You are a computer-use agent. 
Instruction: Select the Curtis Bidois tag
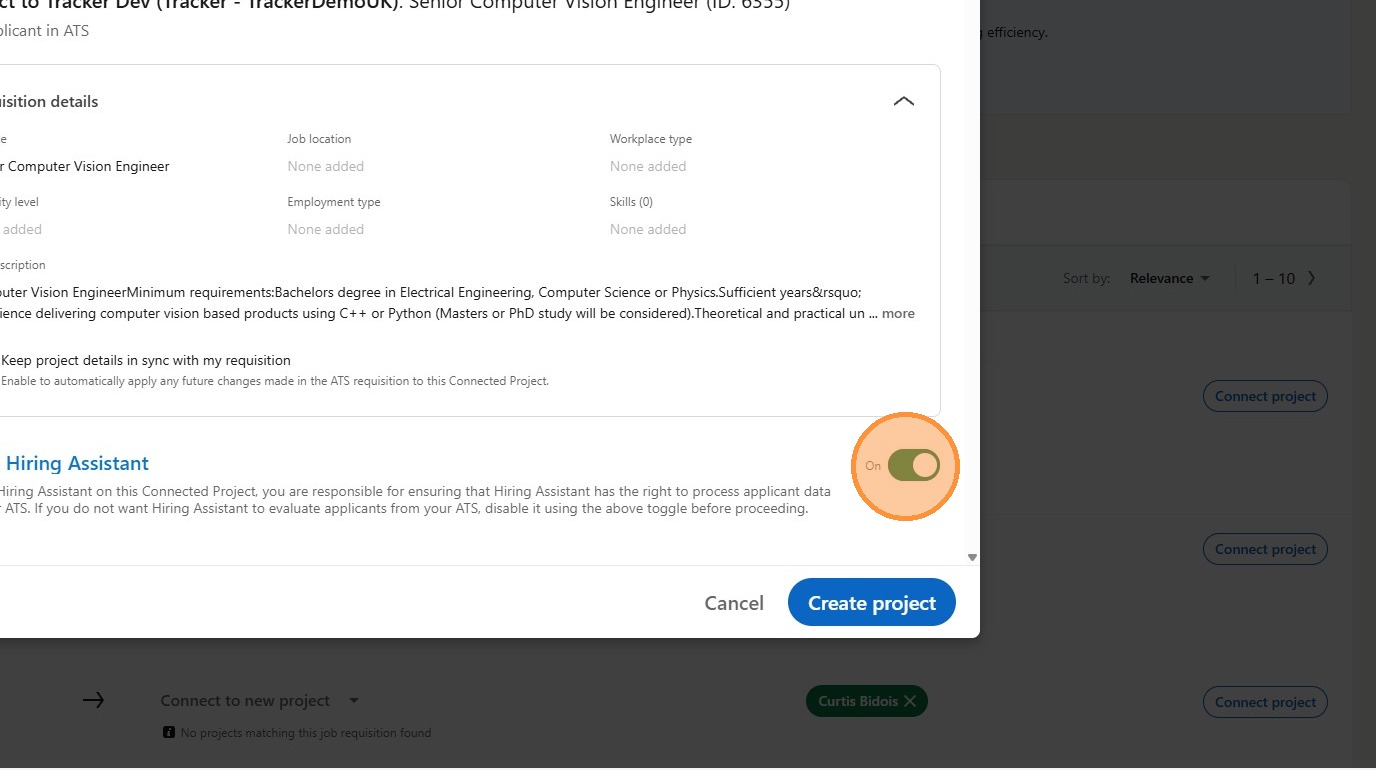click(857, 701)
